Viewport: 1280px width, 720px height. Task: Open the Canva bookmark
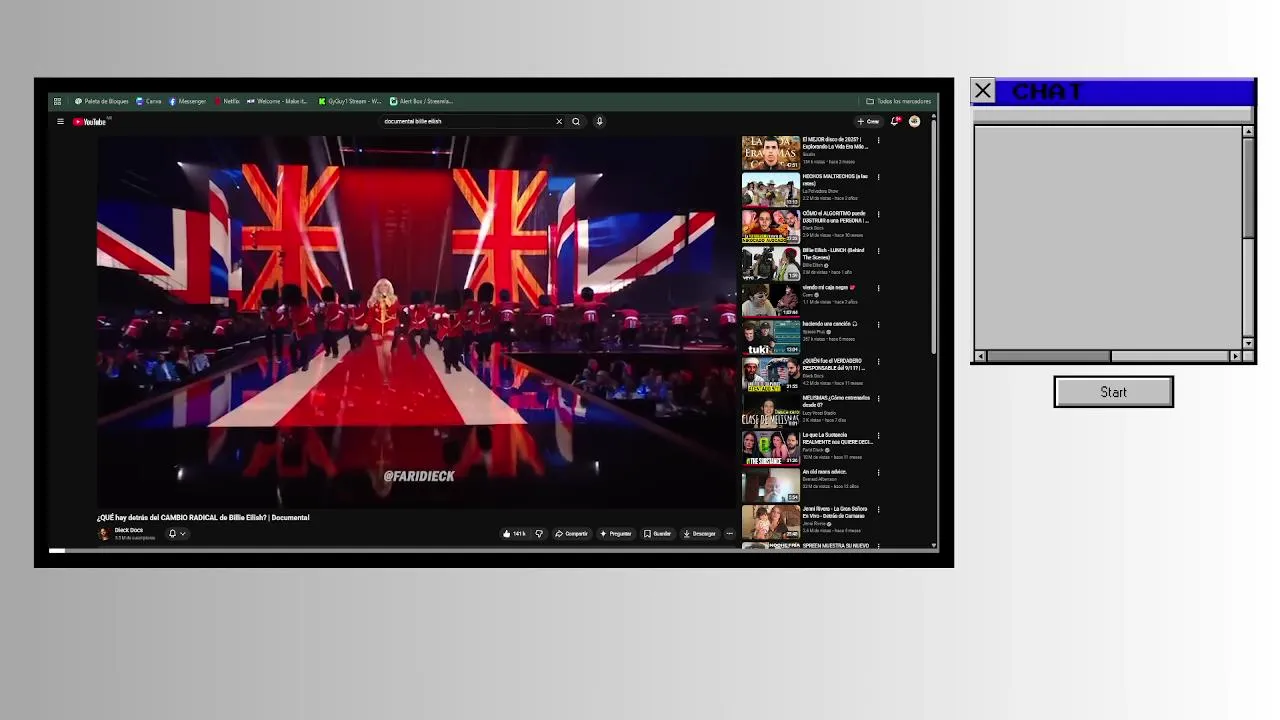point(149,101)
